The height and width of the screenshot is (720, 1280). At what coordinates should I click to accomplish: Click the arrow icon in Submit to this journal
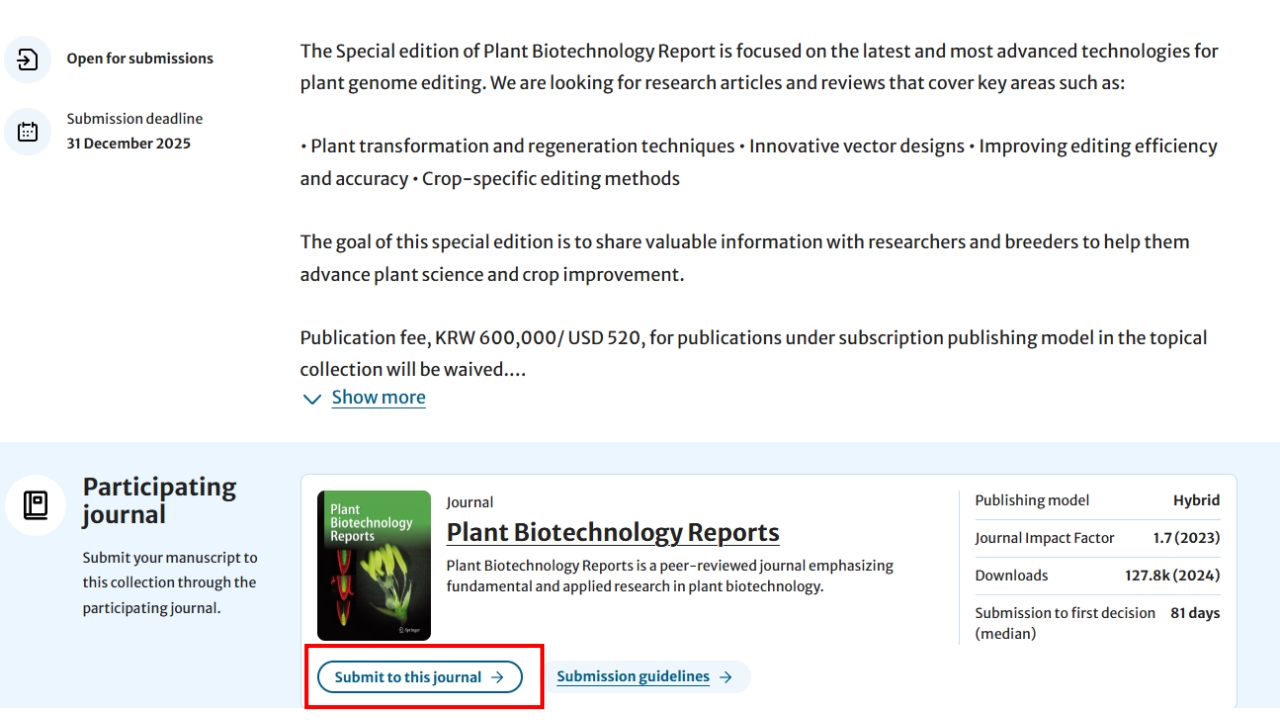click(497, 677)
